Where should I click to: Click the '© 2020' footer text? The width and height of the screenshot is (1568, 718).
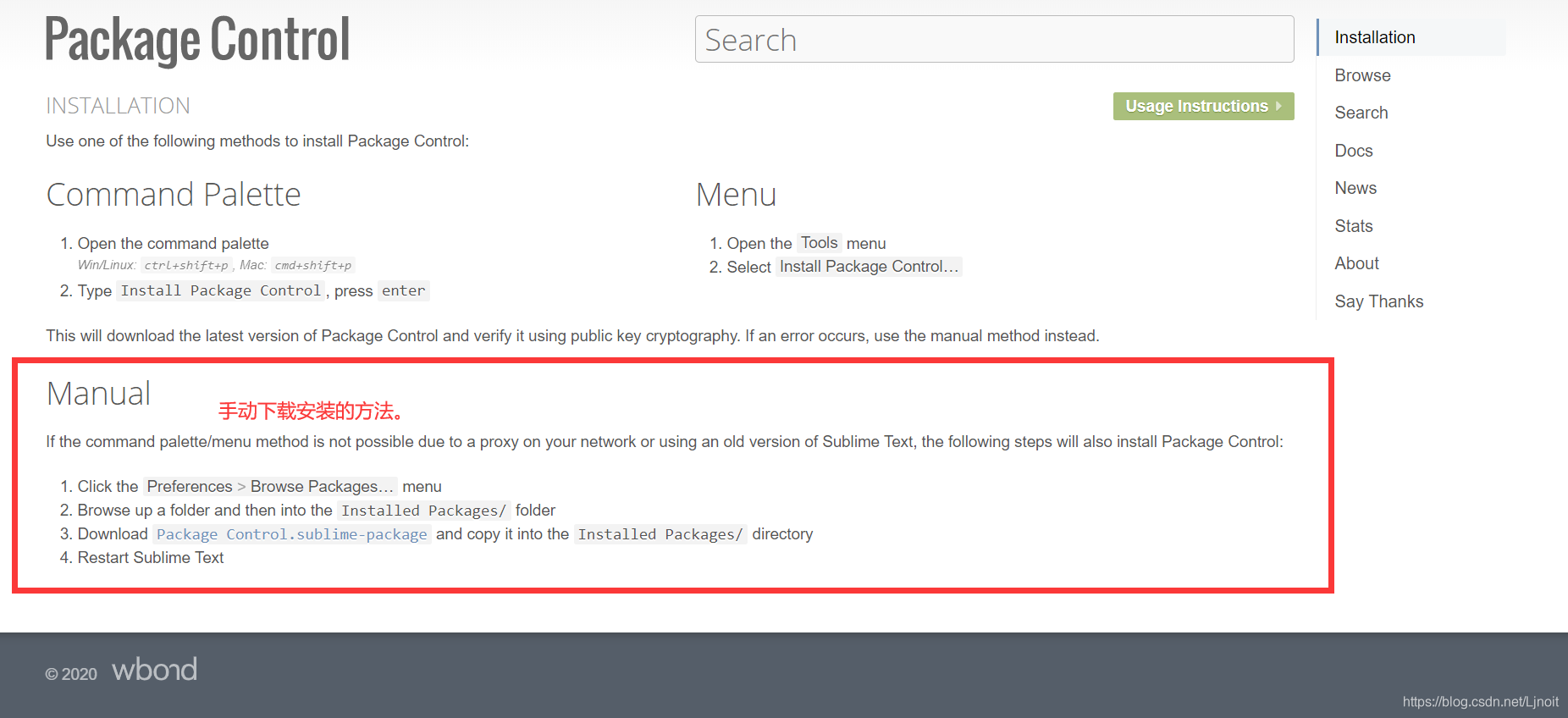click(71, 674)
